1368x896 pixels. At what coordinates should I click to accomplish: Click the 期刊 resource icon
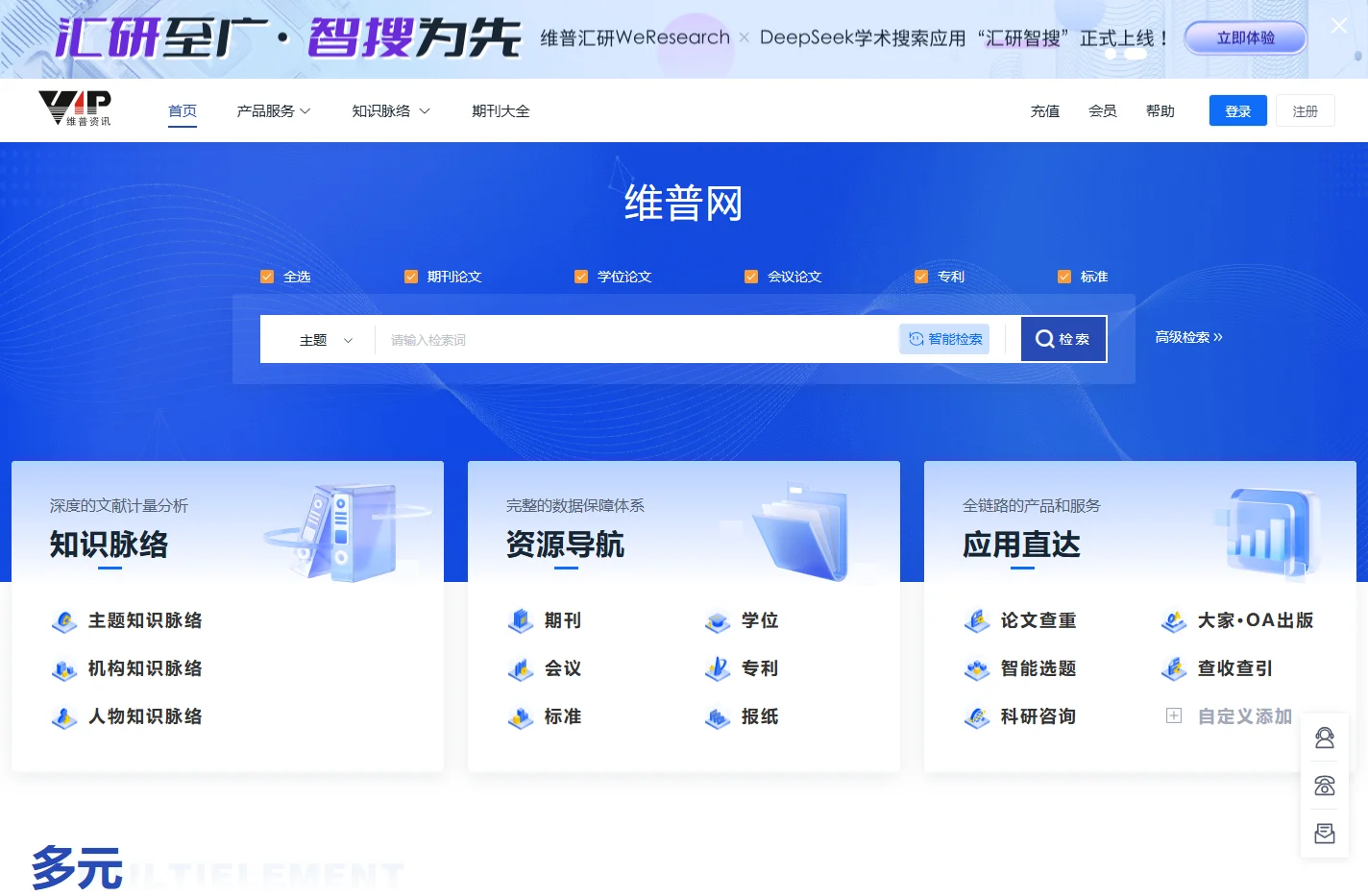click(521, 621)
